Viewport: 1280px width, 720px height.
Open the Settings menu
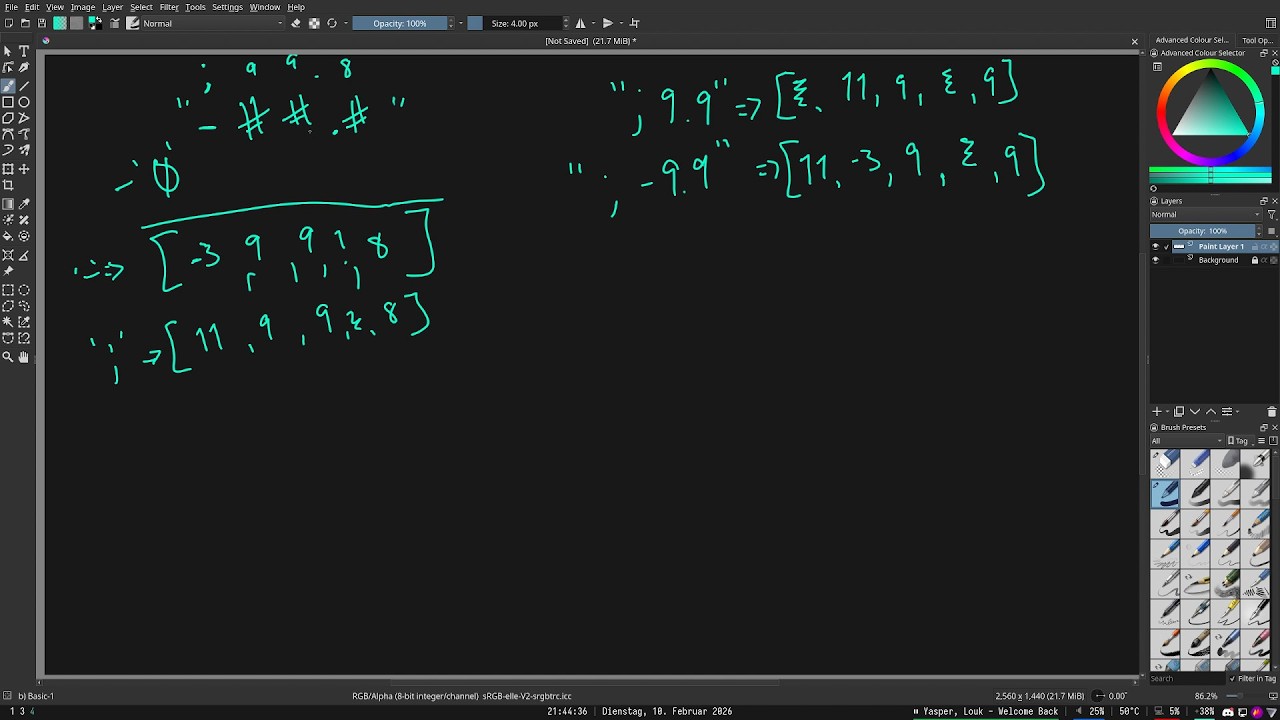click(227, 7)
